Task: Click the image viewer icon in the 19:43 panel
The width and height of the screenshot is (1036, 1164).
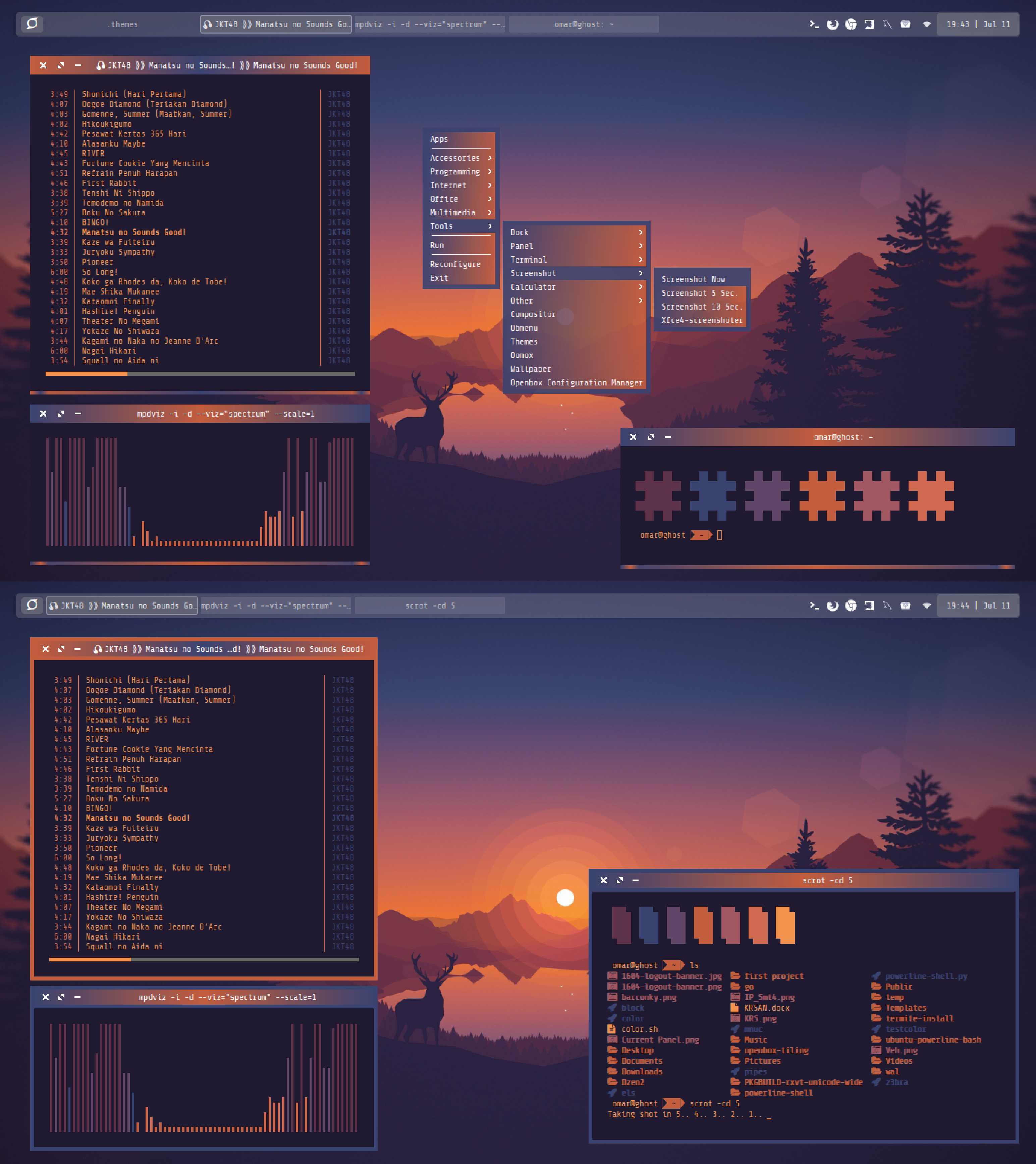Action: tap(905, 24)
